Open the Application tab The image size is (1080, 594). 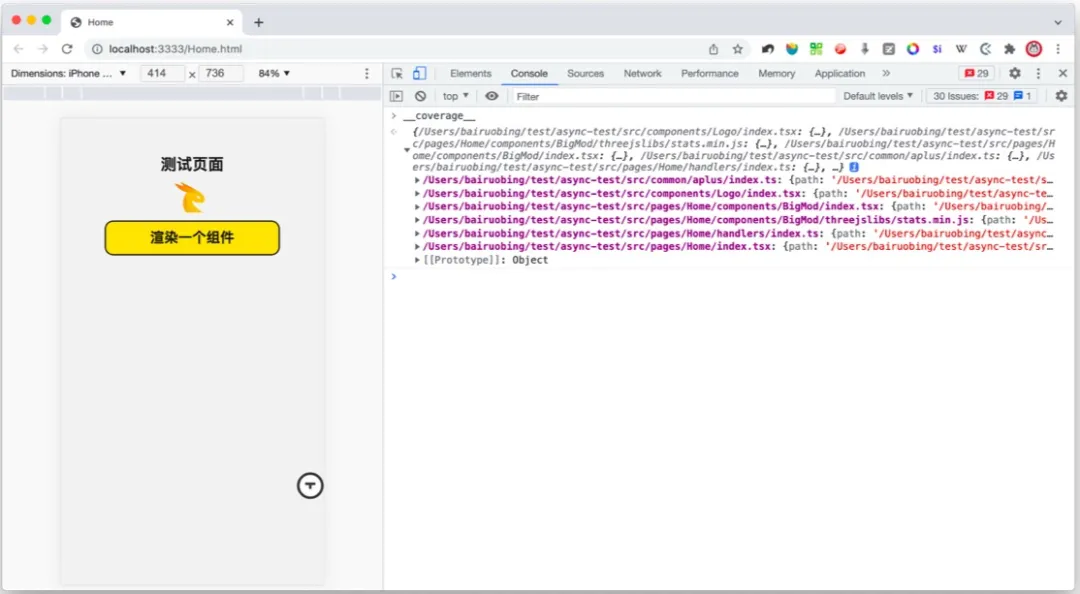point(840,74)
